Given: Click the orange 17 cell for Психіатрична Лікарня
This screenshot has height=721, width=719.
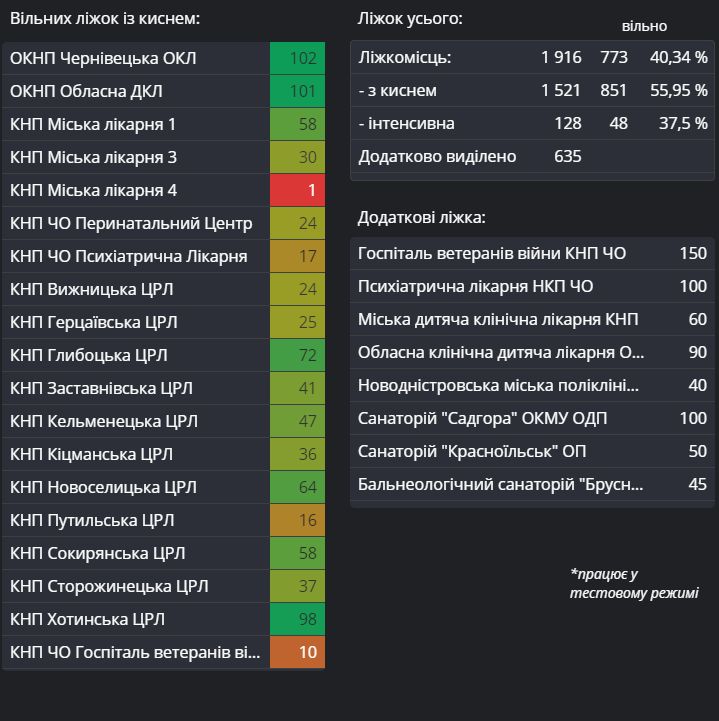Looking at the screenshot, I should click(297, 256).
